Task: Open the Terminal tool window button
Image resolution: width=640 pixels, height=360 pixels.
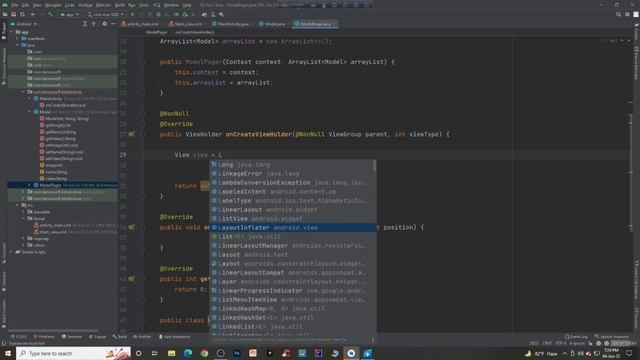Action: pos(72,337)
